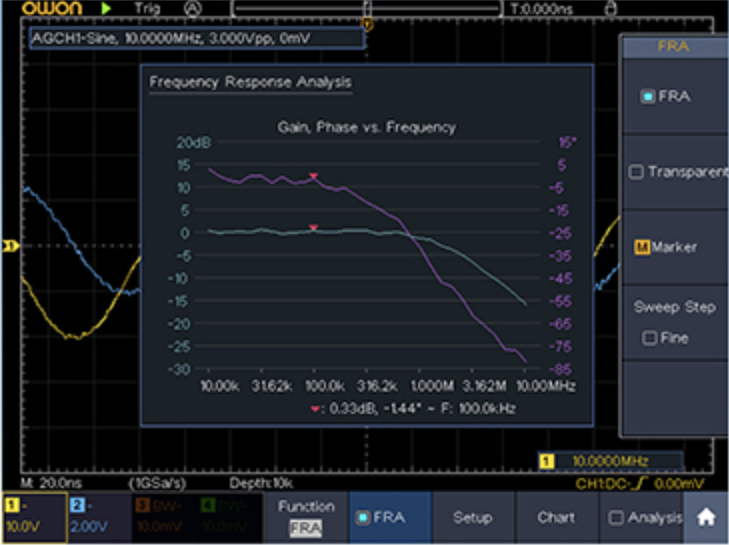Click the CH1 ground level marker at left edge
The width and height of the screenshot is (729, 545).
(10, 246)
